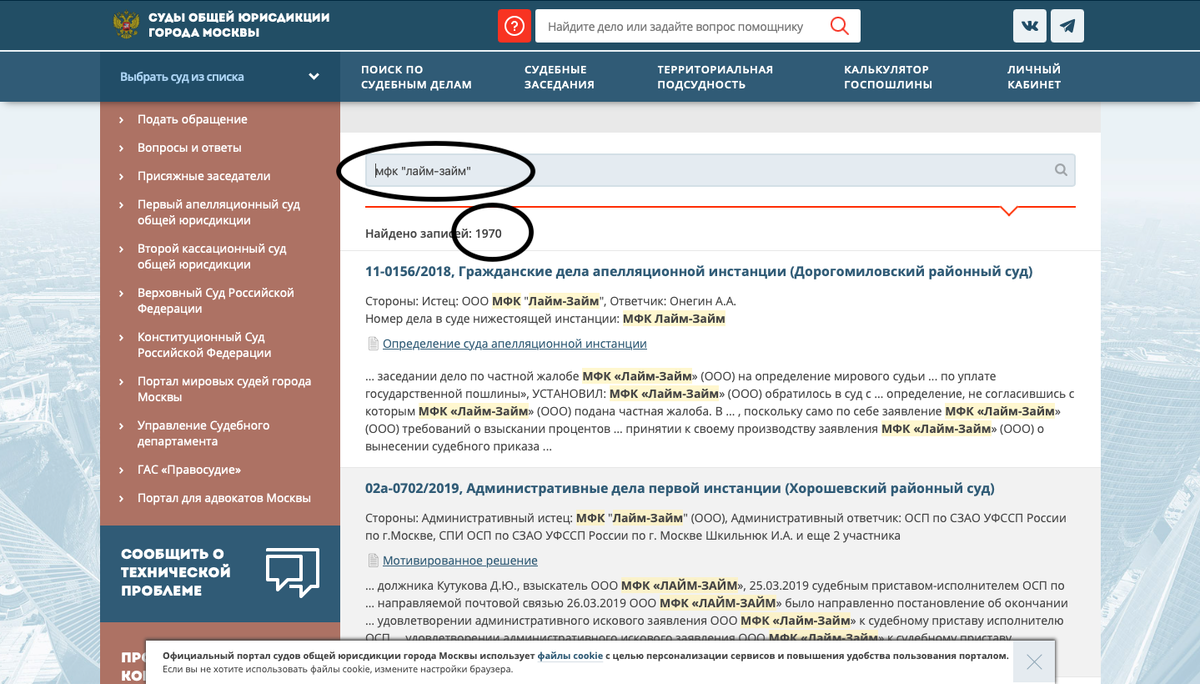This screenshot has height=684, width=1200.
Task: Open Вопросы и ответы sidebar link
Action: (x=189, y=148)
